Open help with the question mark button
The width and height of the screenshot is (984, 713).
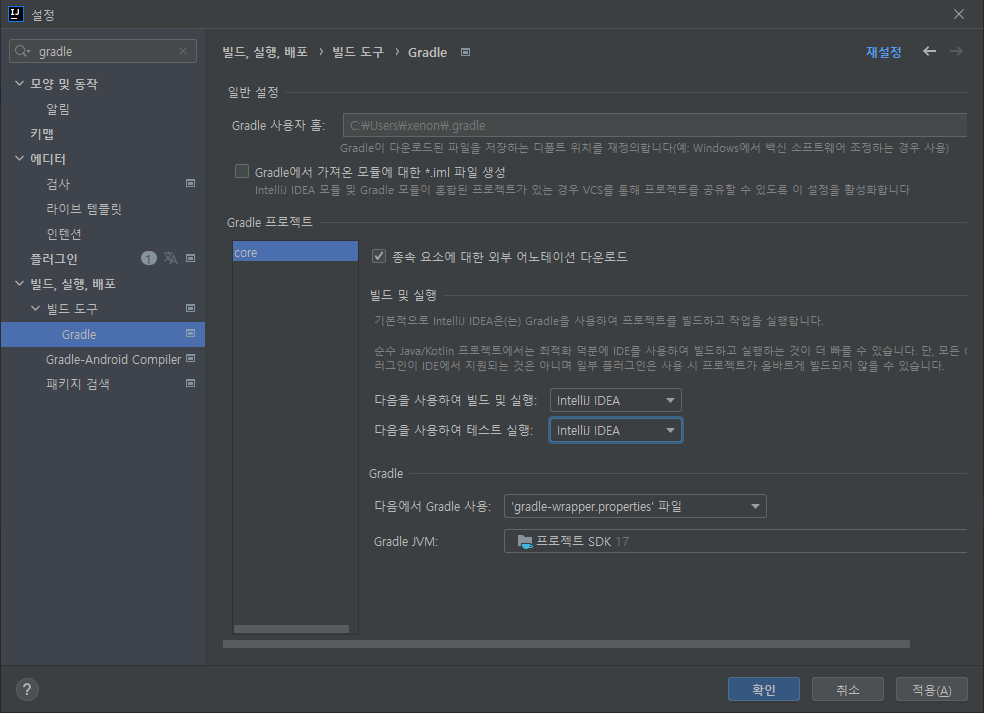27,690
